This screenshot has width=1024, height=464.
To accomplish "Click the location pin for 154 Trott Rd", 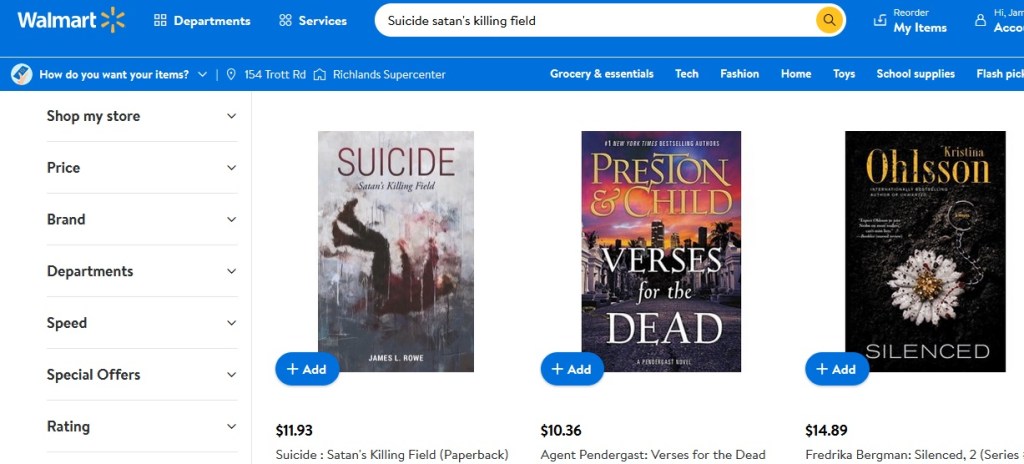I will 231,74.
